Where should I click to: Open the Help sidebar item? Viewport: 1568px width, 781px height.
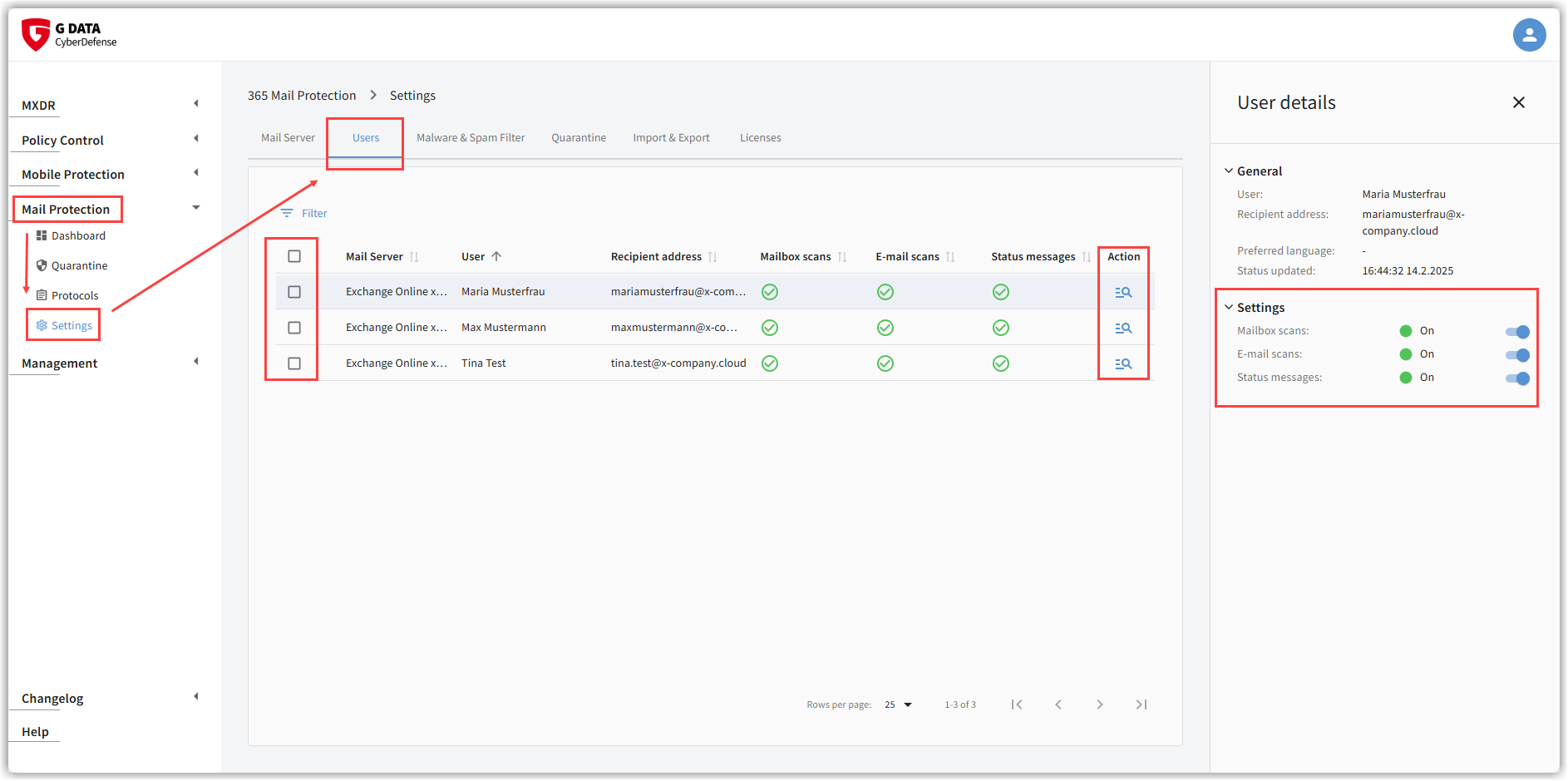coord(35,732)
